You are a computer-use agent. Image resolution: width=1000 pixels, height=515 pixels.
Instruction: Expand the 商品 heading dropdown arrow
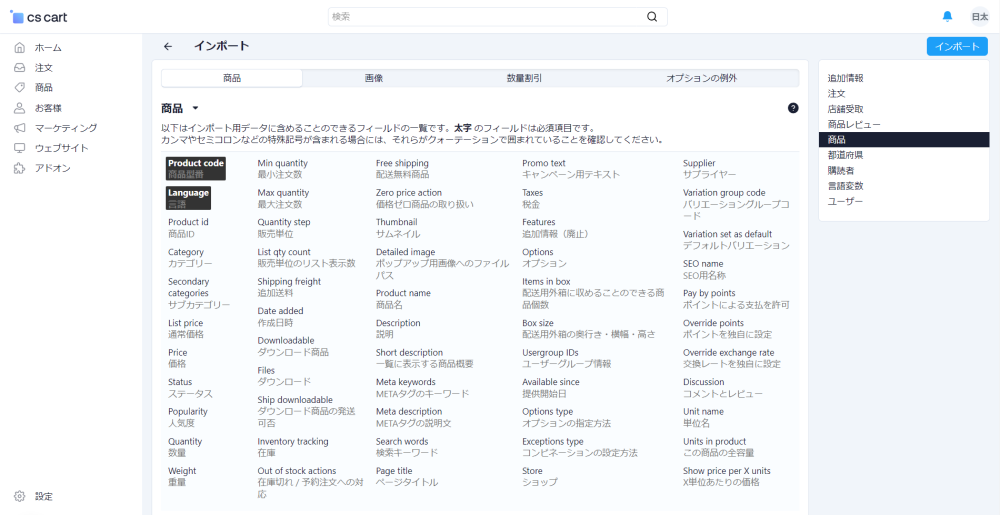coord(195,109)
